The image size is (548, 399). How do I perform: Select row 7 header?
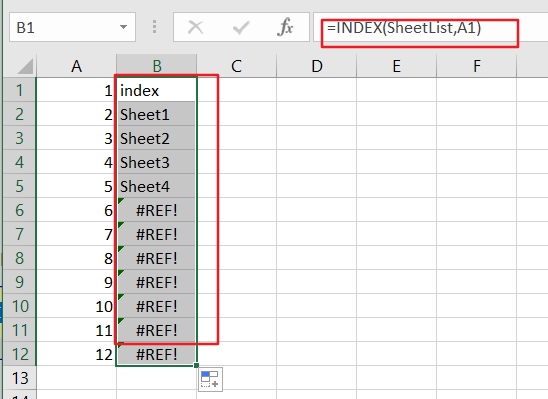[19, 234]
